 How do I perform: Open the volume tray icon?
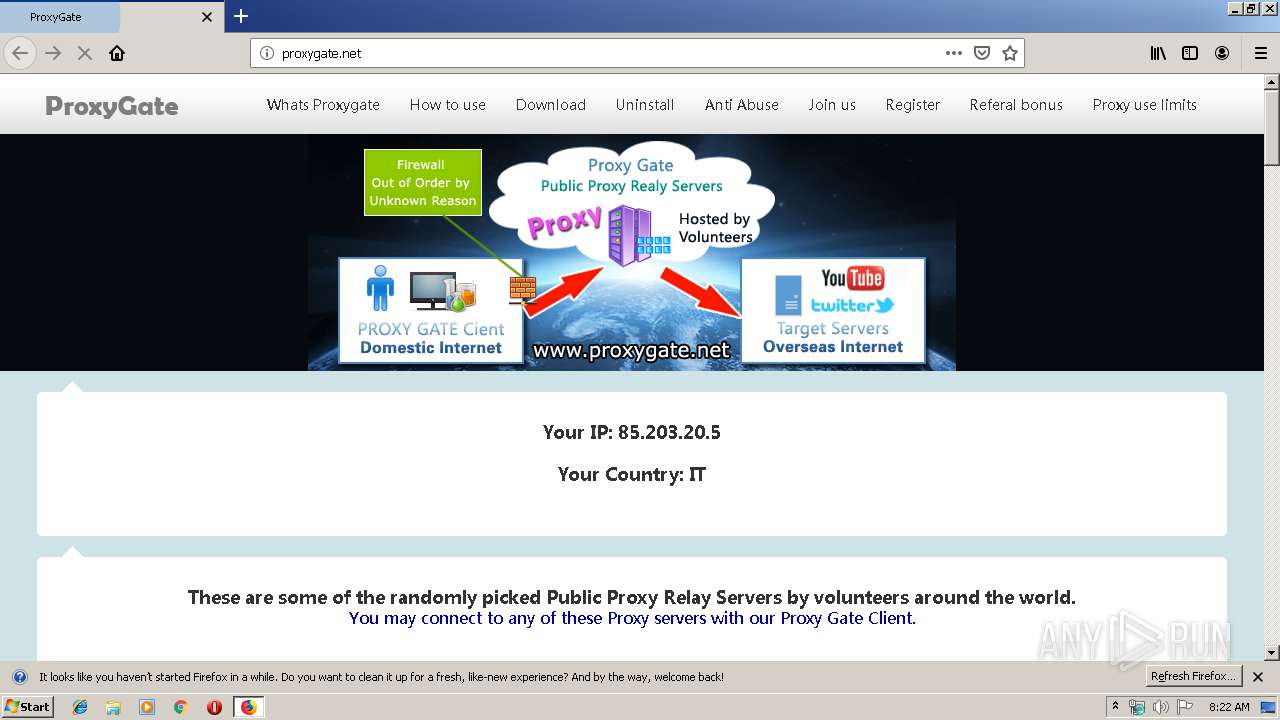(x=1161, y=707)
